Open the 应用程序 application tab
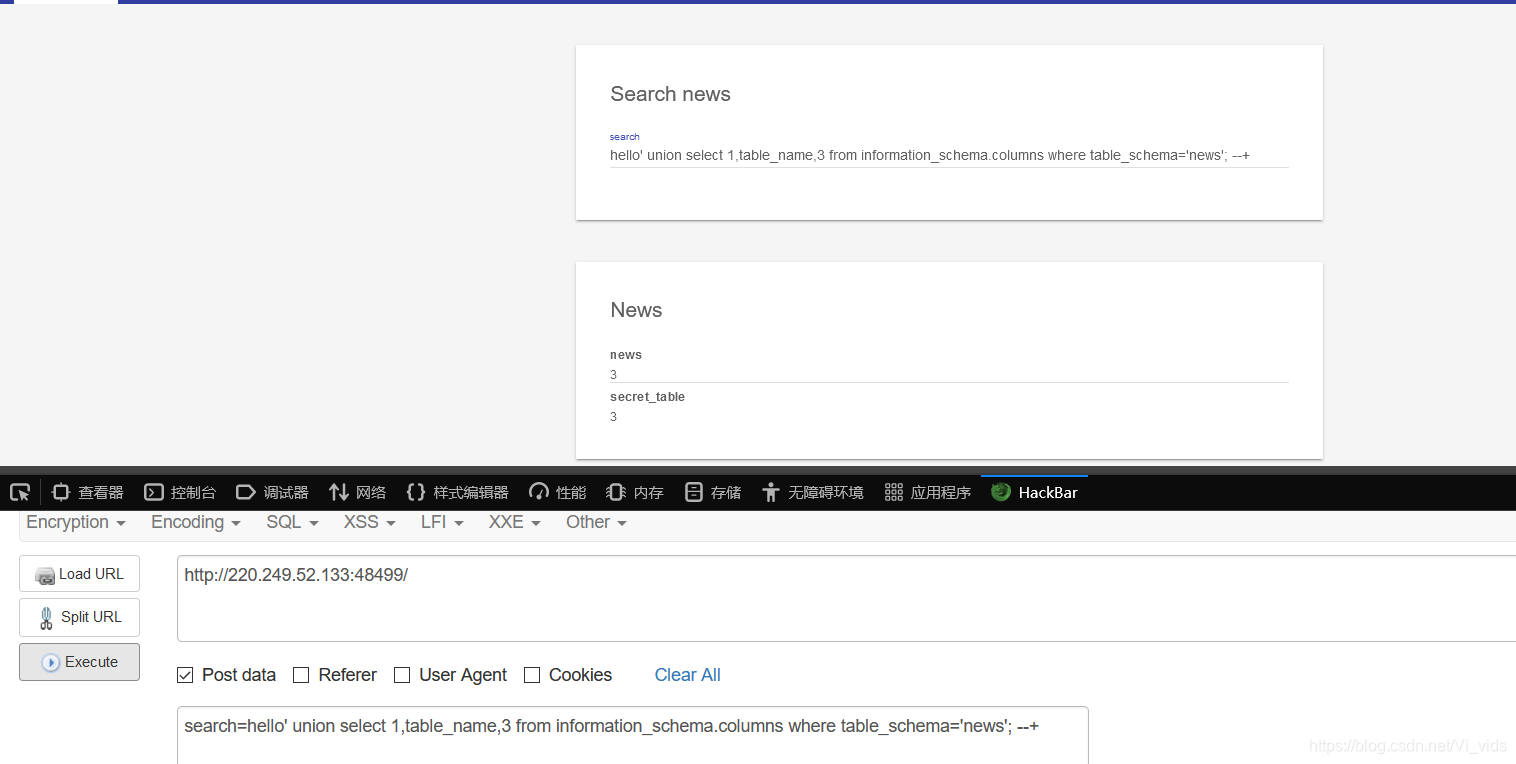This screenshot has width=1516, height=764. (928, 492)
